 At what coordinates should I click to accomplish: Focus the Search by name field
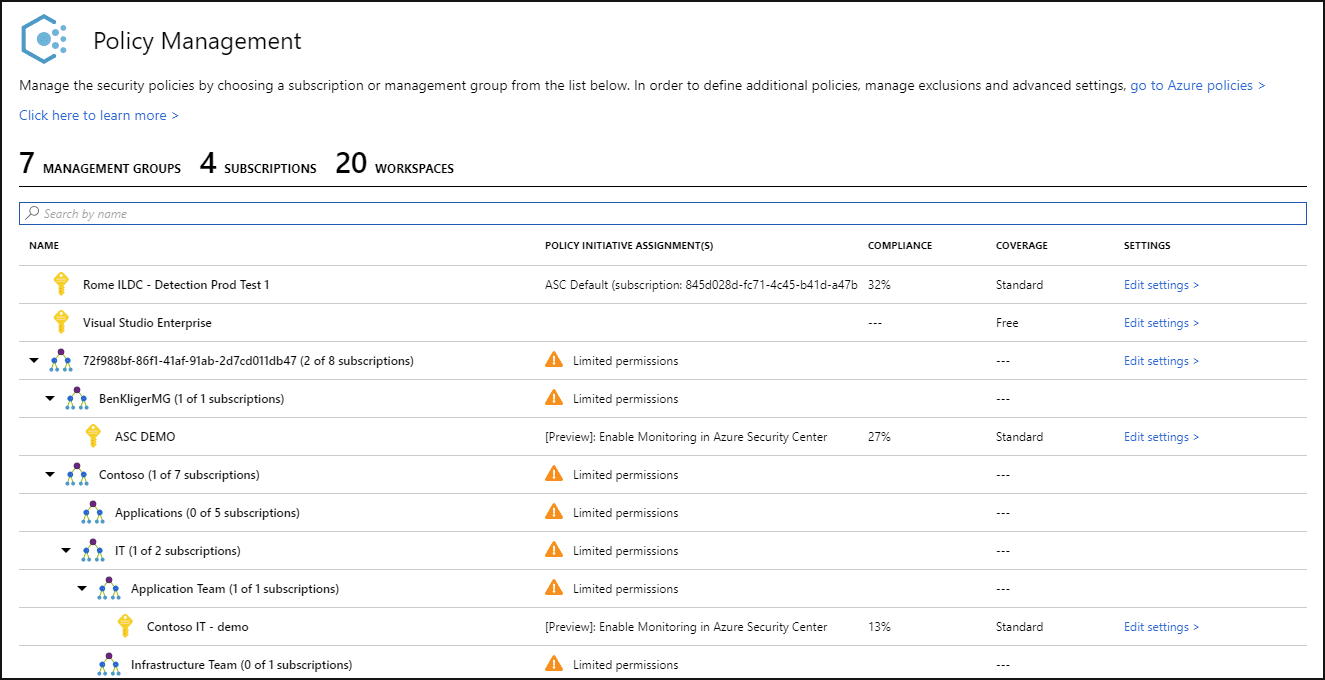(x=662, y=213)
